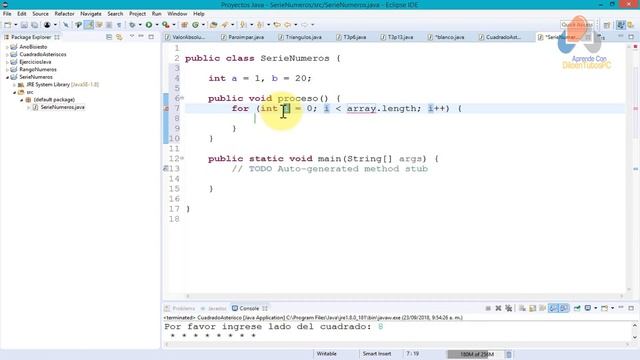
Task: Toggle Mark Occurrences highlighted toolbar button
Action: 89,25
